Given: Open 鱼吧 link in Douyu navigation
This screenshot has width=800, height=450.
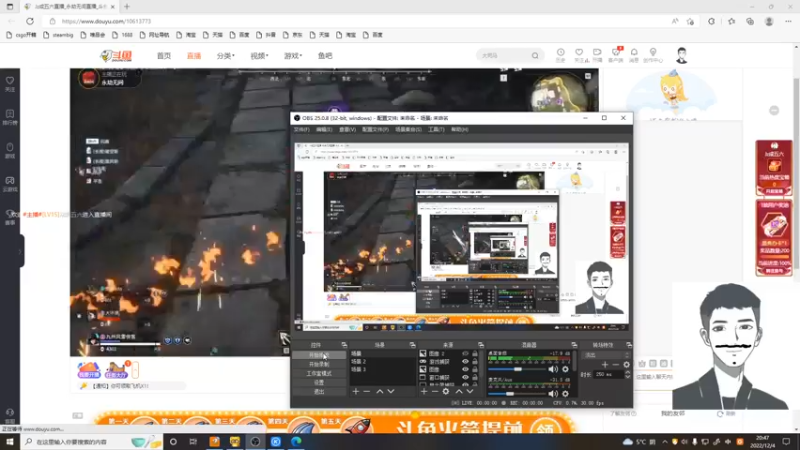Looking at the screenshot, I should pyautogui.click(x=325, y=56).
